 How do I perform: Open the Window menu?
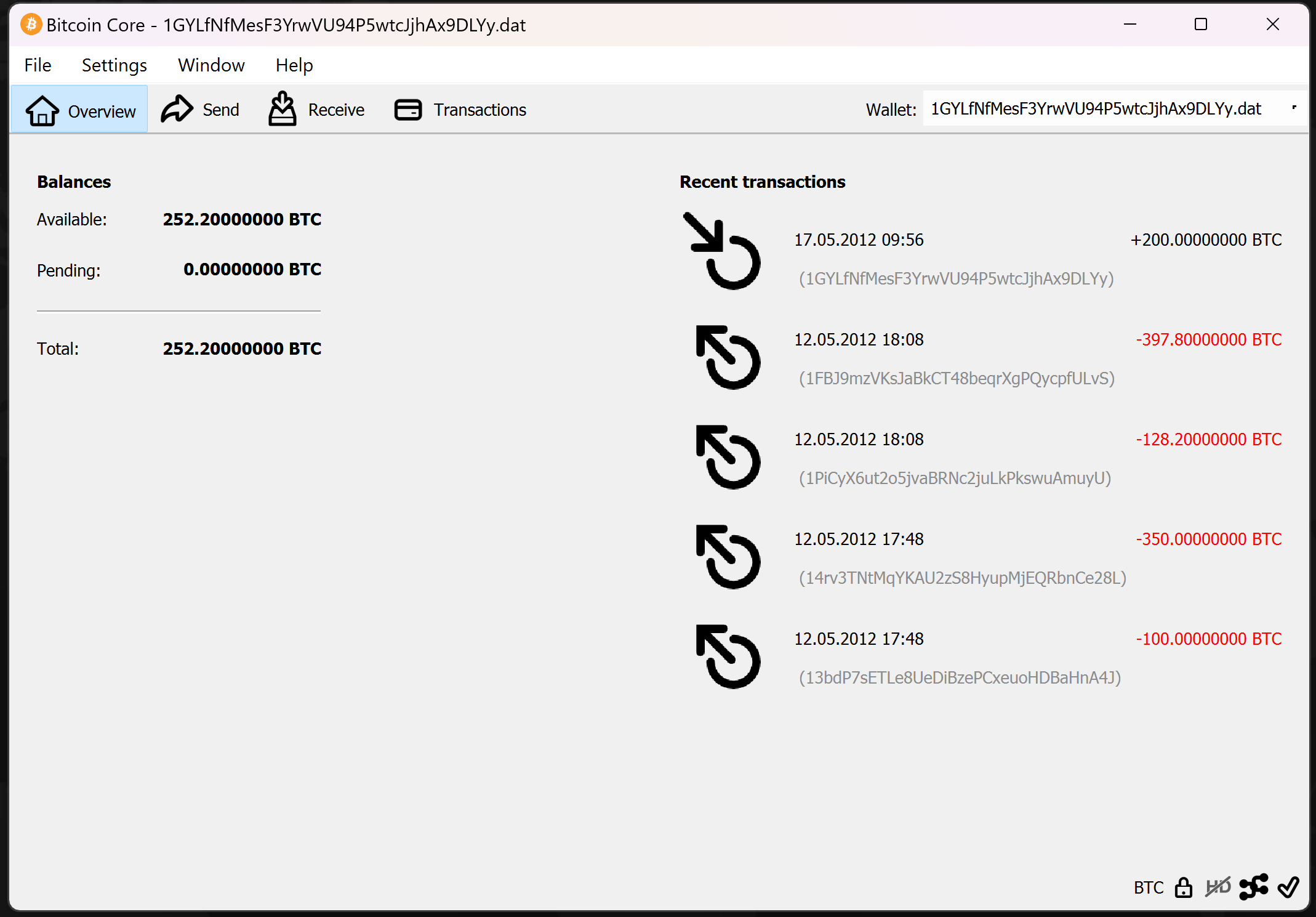[211, 65]
